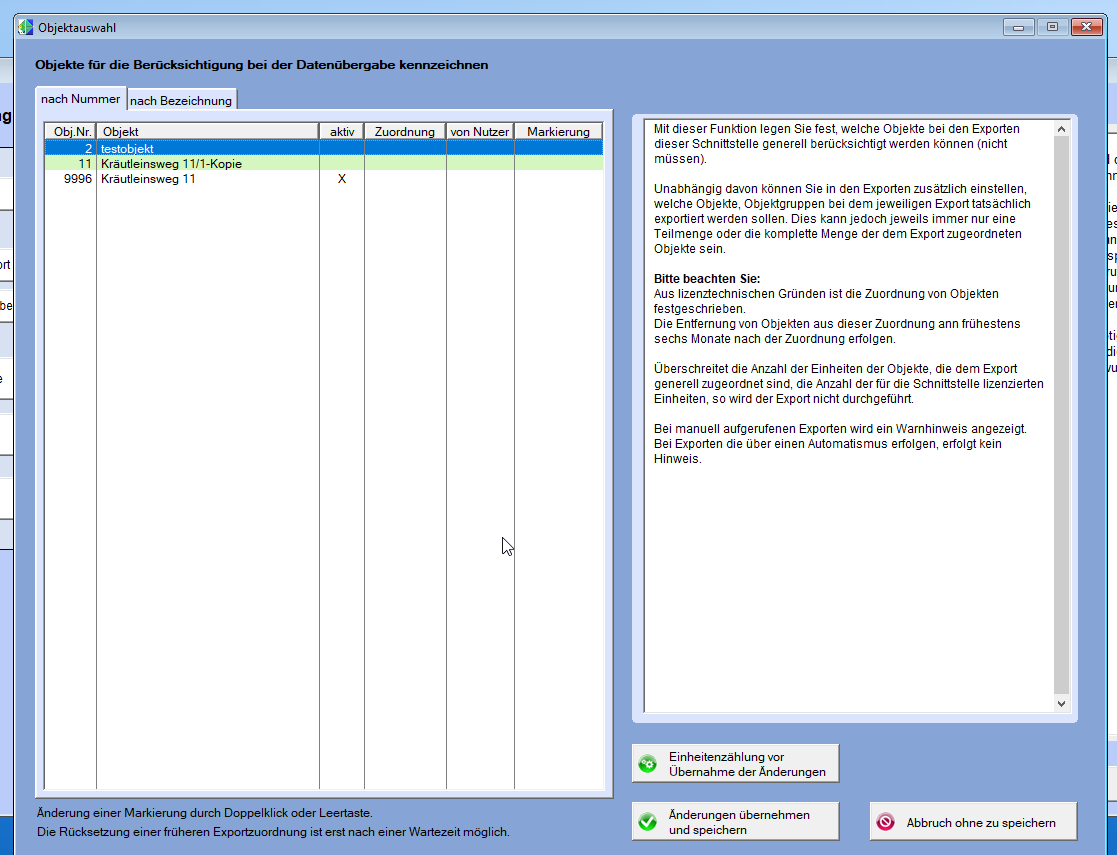Click the Markierung cell for Kräutleinsweg 11/1-Kopie
The image size is (1117, 855).
(x=558, y=163)
